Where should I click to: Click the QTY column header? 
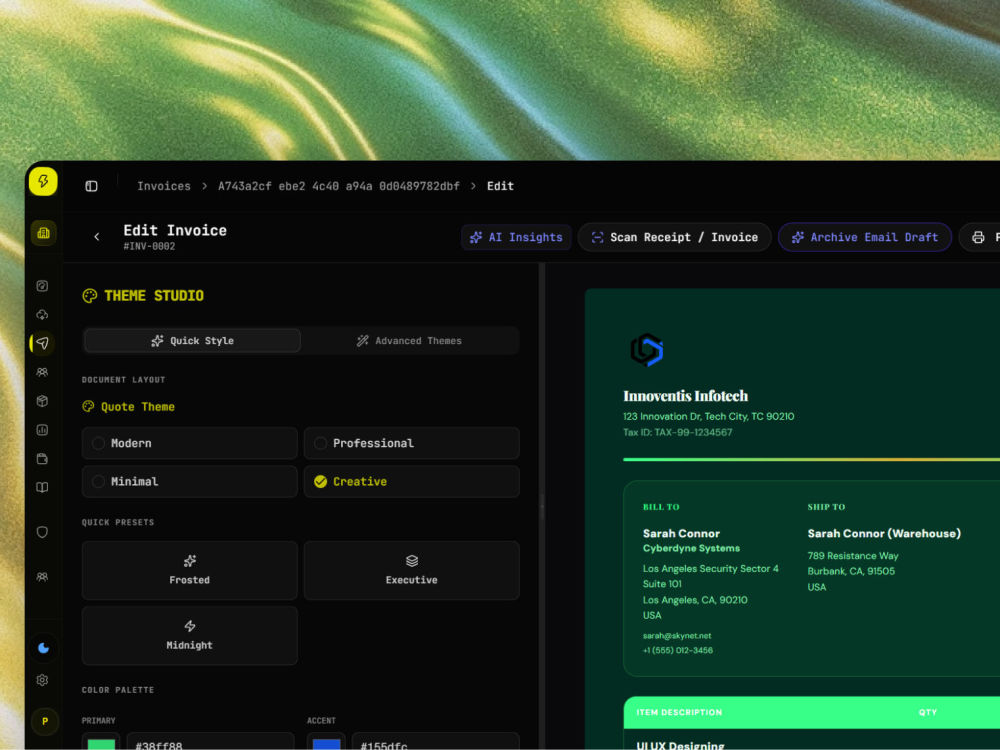(928, 712)
